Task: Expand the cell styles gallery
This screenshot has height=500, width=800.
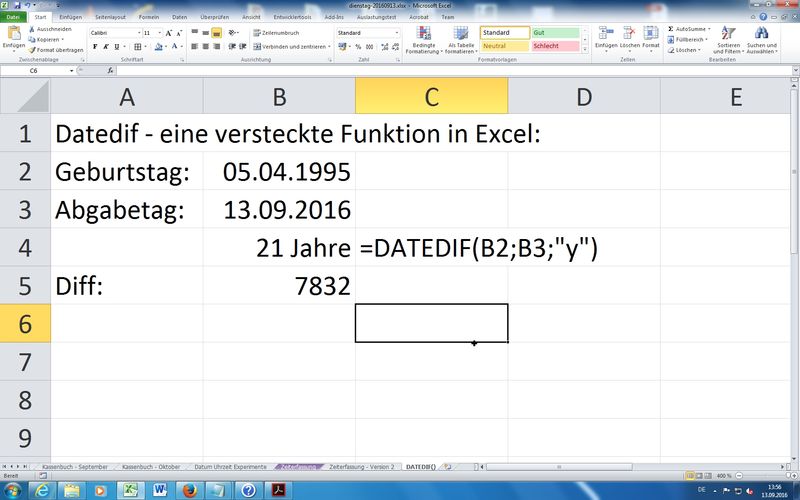Action: click(x=585, y=49)
